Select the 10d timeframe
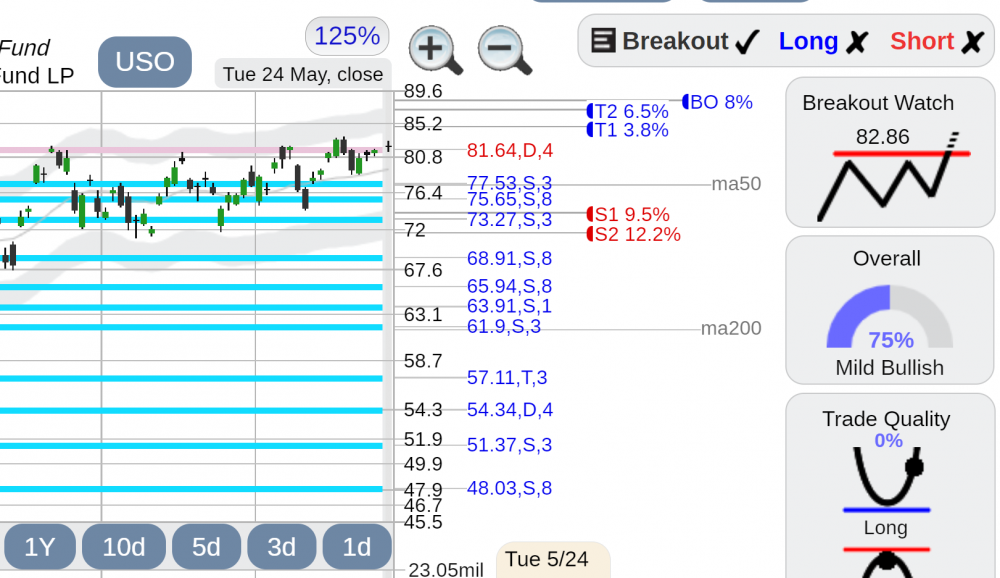 click(124, 547)
